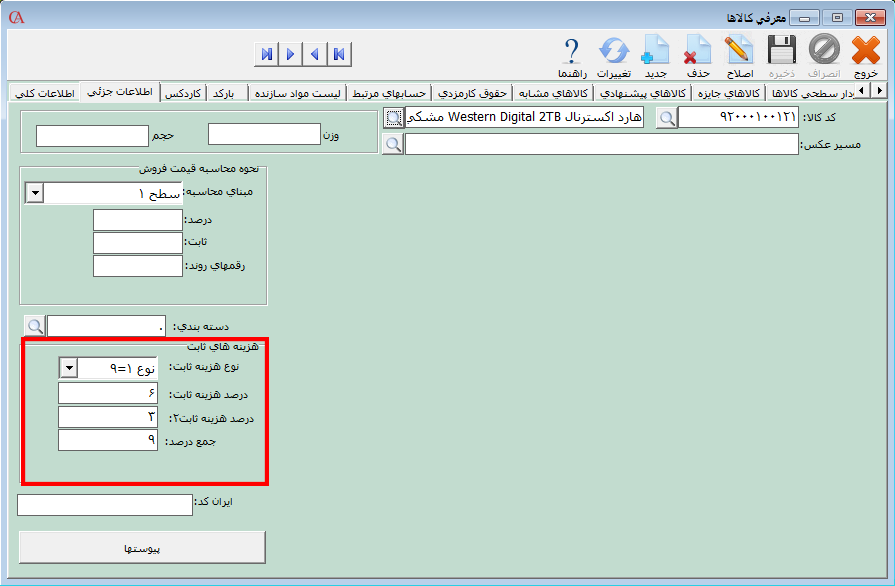
Task: Switch to the بارکد tab
Action: tap(229, 93)
